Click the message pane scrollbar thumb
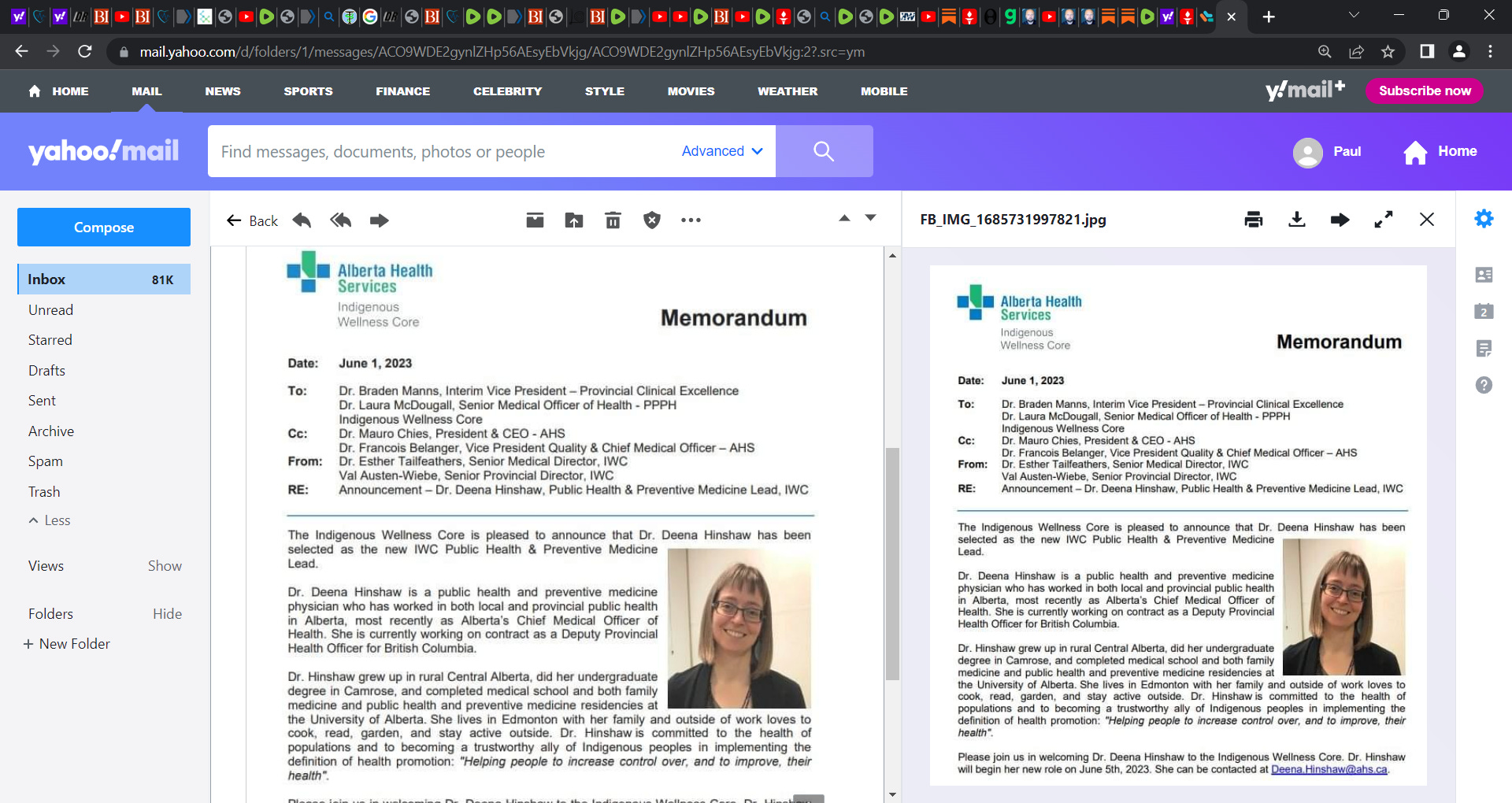The width and height of the screenshot is (1512, 803). (x=892, y=563)
